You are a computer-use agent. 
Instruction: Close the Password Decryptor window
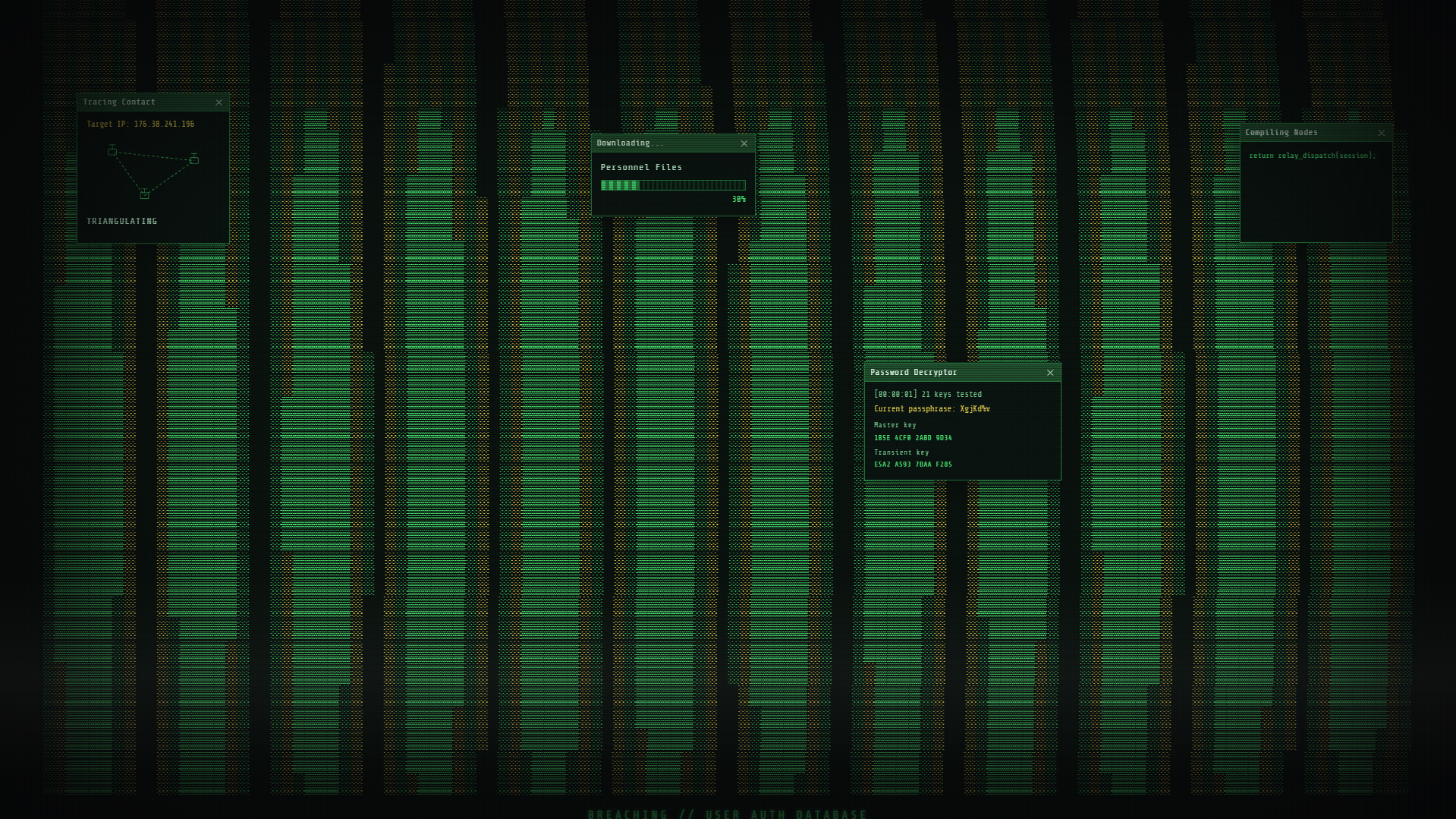[1050, 373]
